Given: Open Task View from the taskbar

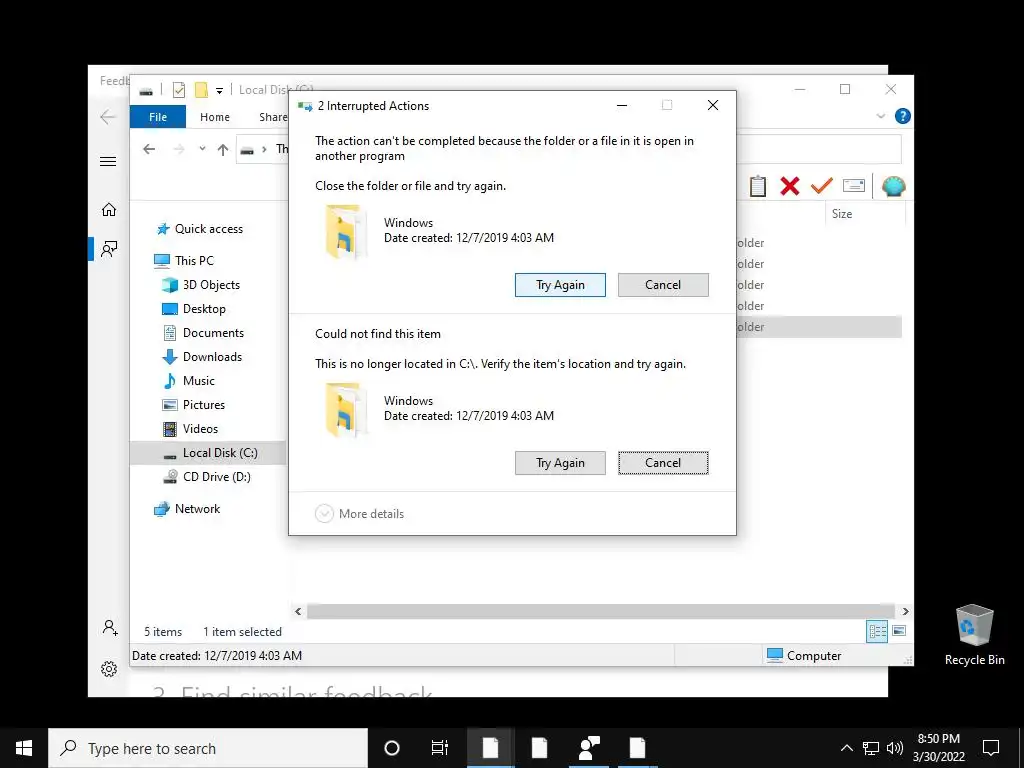Looking at the screenshot, I should (x=440, y=748).
